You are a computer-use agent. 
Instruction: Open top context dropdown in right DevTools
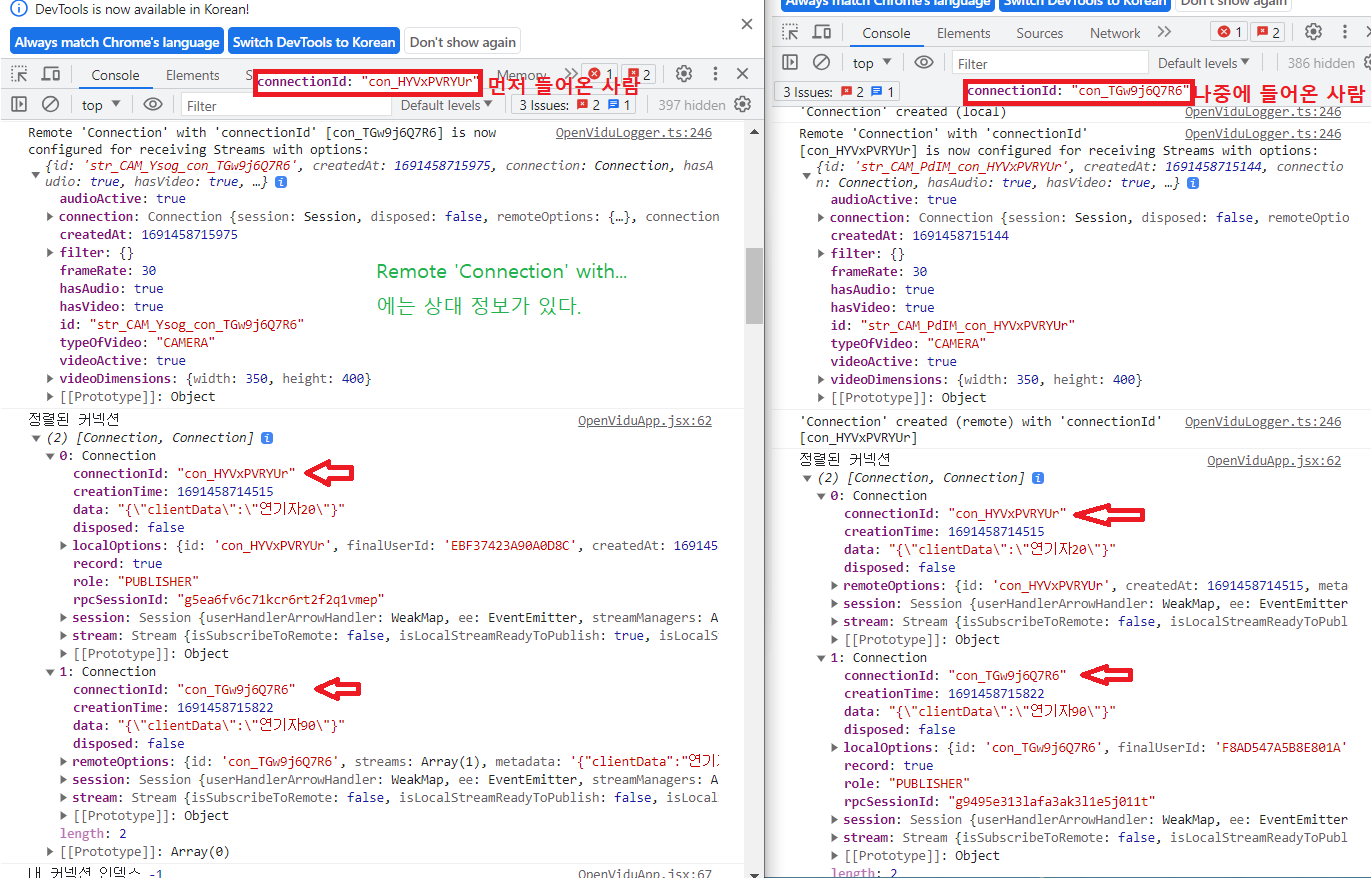pos(873,63)
